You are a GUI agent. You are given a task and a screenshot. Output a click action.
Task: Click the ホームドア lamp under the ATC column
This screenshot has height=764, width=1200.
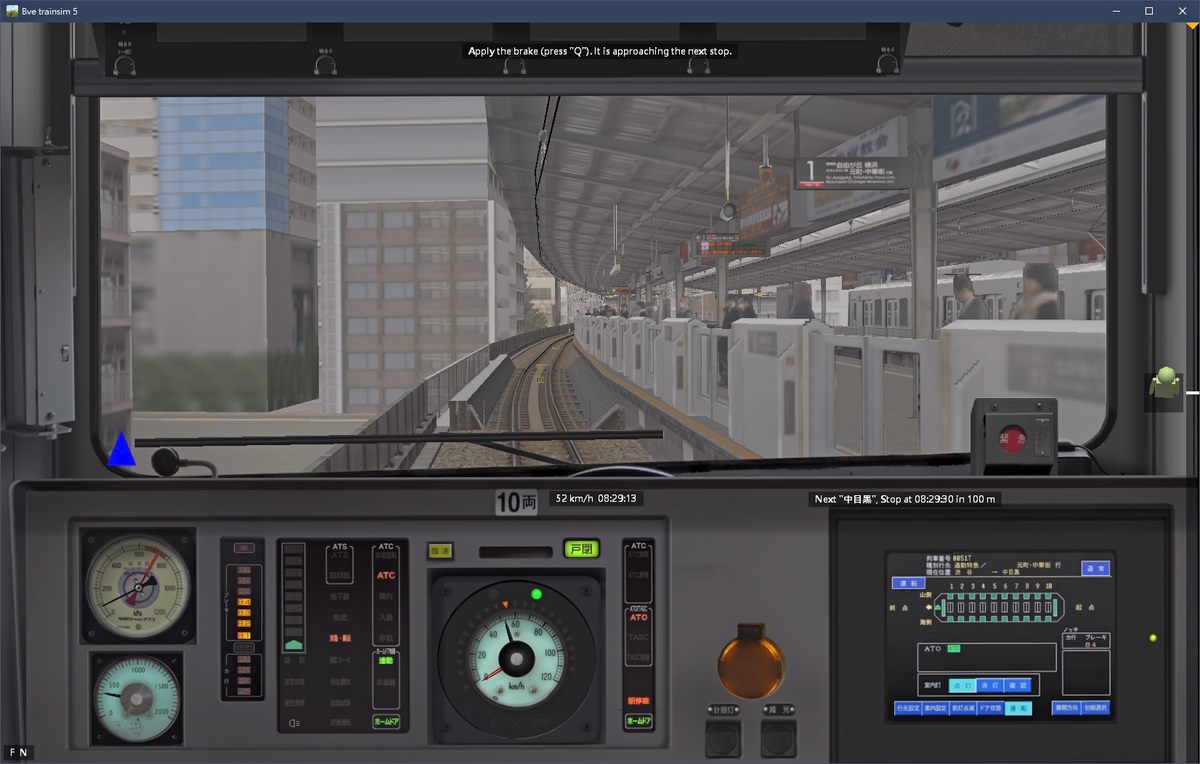click(386, 721)
